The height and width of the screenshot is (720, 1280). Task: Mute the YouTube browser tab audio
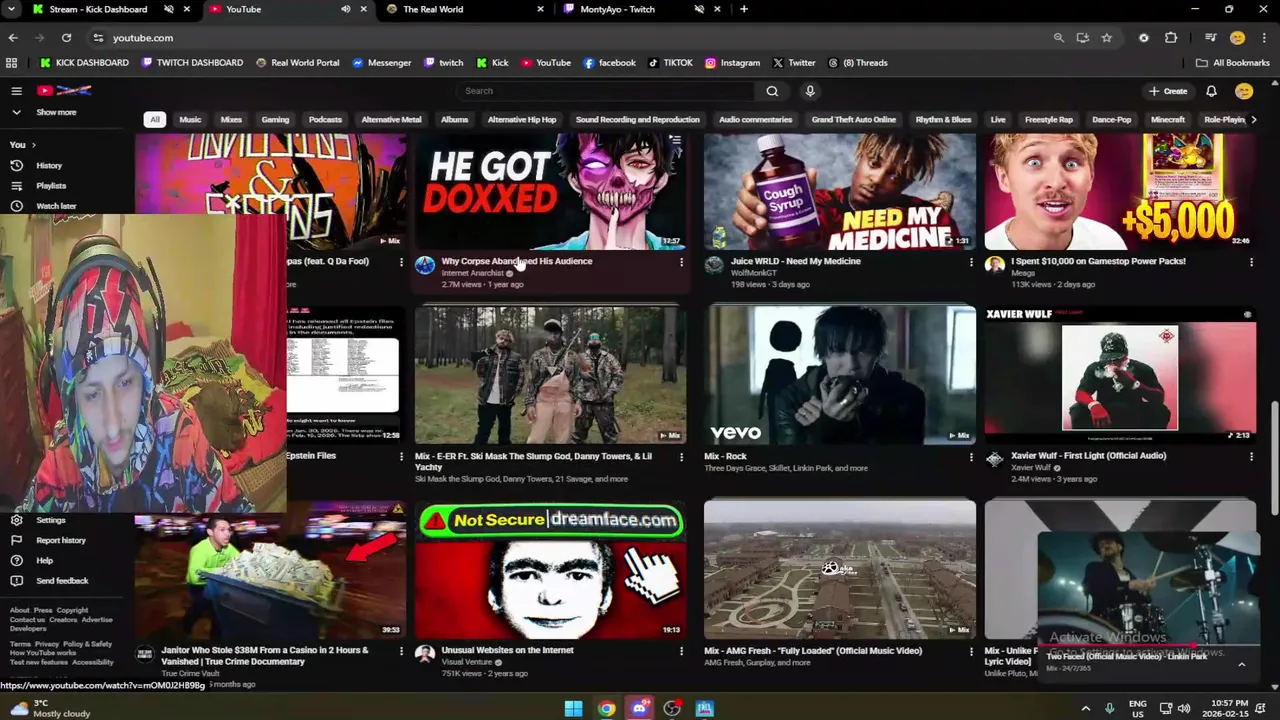click(x=345, y=9)
